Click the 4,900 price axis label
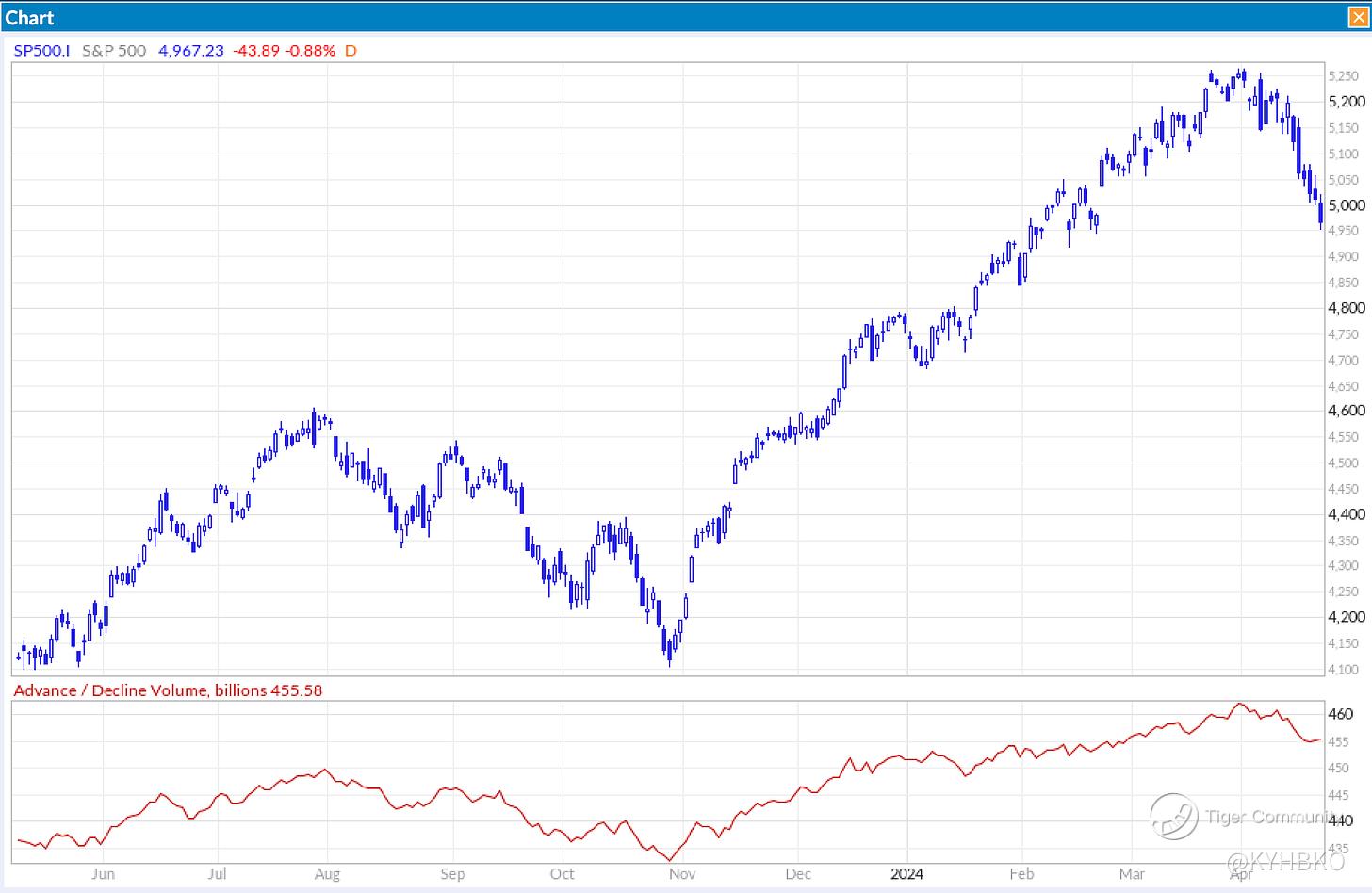The height and width of the screenshot is (893, 1372). [1344, 256]
